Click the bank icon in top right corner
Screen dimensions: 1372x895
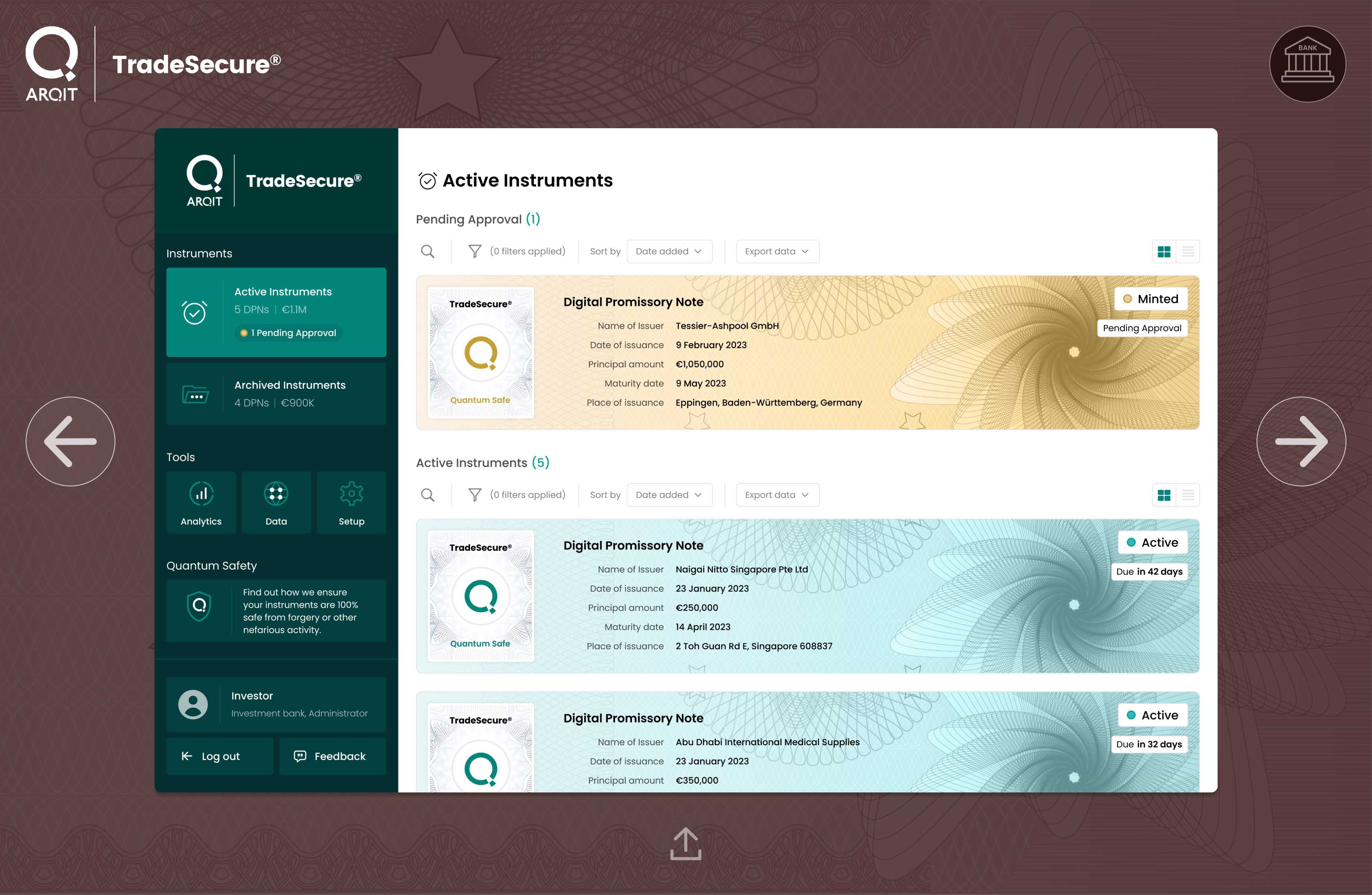(x=1307, y=64)
